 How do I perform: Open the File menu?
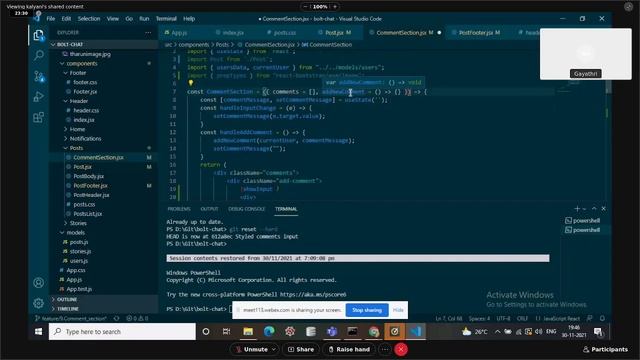(51, 19)
